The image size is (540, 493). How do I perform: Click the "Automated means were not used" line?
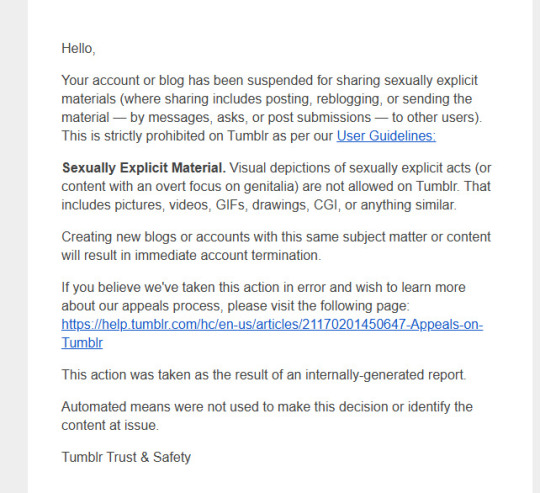pyautogui.click(x=267, y=407)
